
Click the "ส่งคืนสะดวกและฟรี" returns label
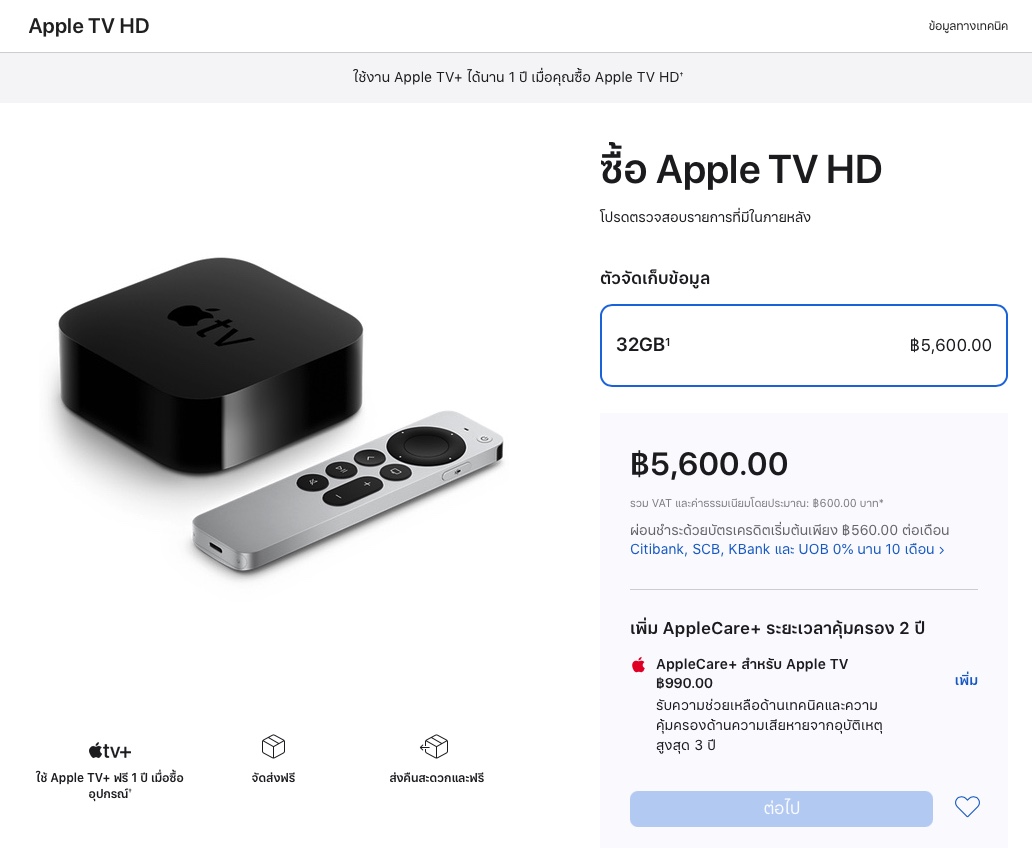(436, 777)
